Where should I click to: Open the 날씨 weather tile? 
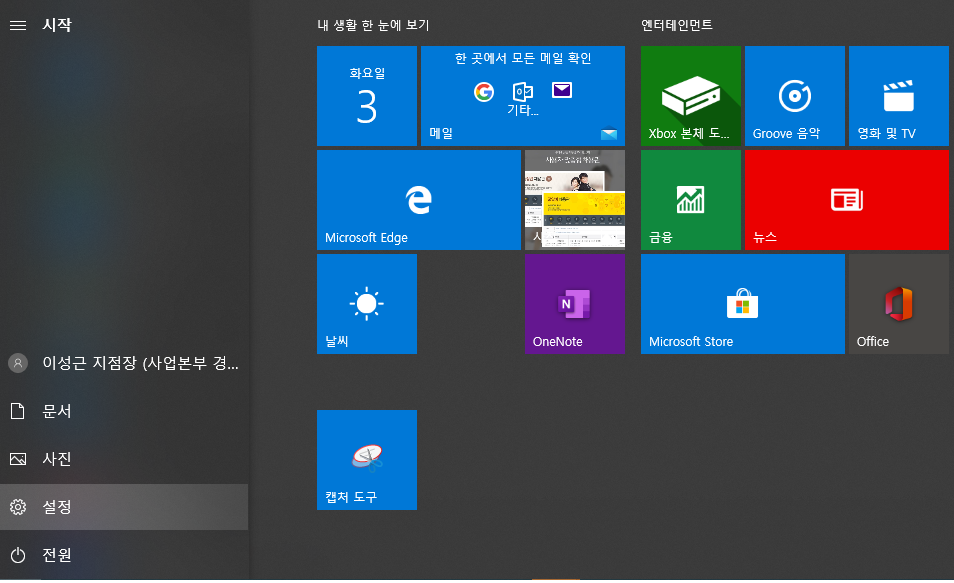pos(367,304)
